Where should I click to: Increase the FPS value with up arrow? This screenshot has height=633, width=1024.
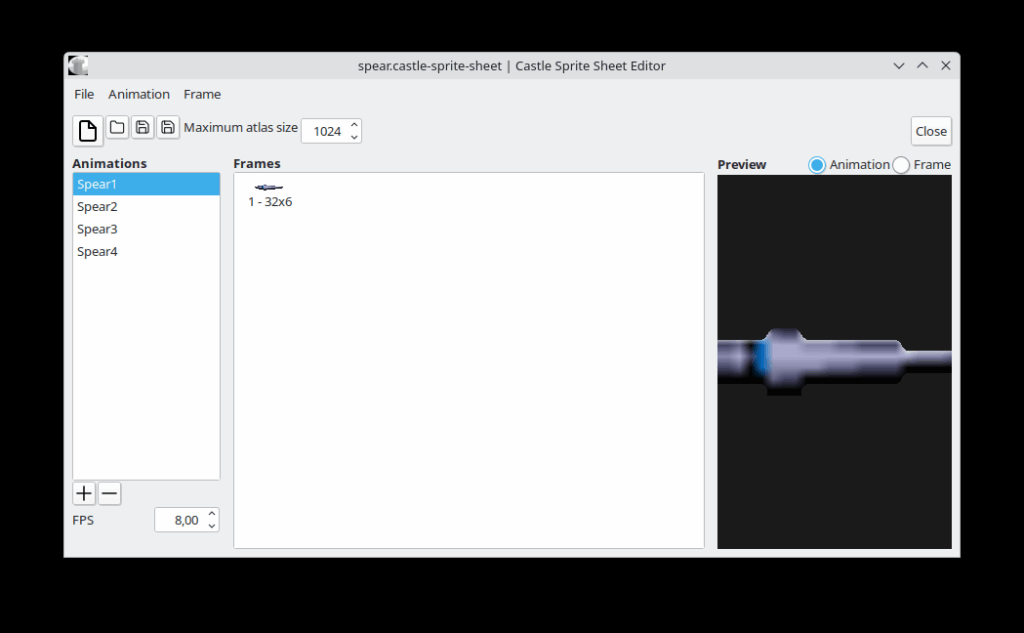tap(211, 514)
